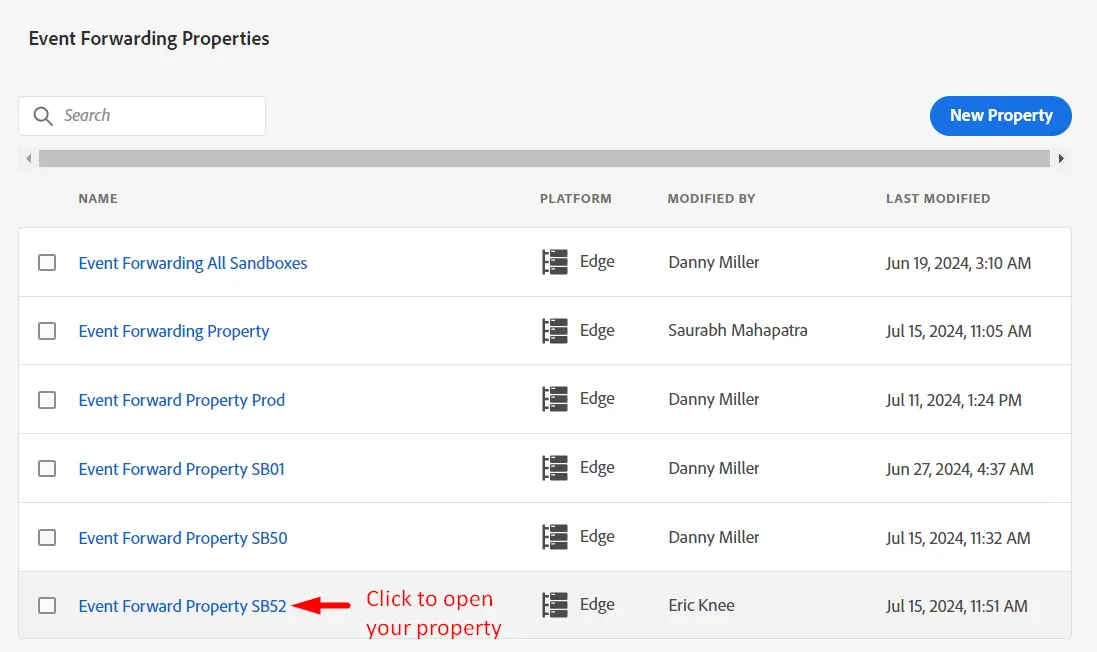Create a New Property
The width and height of the screenshot is (1097, 652).
point(1000,116)
